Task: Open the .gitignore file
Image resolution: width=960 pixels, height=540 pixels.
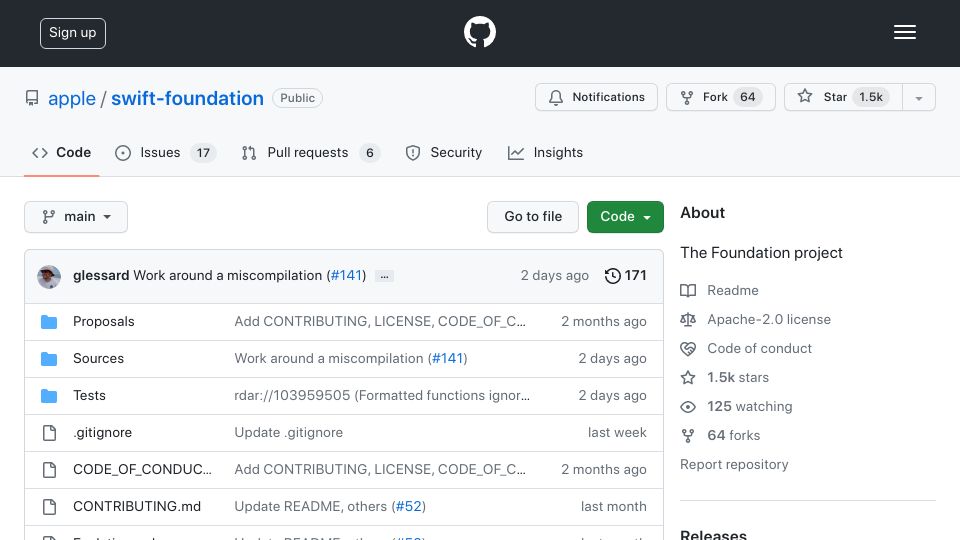Action: (102, 432)
